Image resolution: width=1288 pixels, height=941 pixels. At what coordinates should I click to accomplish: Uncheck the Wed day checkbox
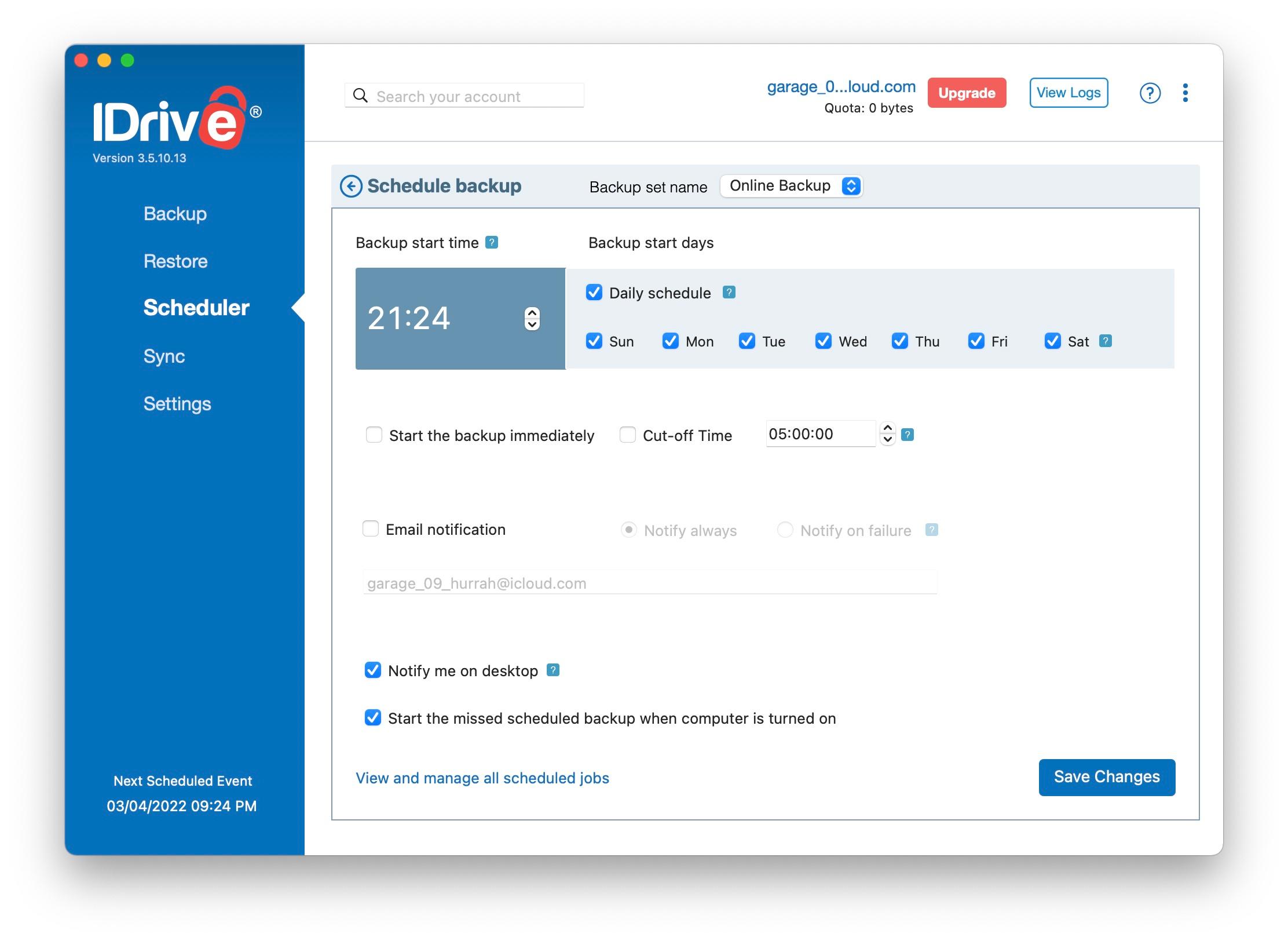click(824, 341)
